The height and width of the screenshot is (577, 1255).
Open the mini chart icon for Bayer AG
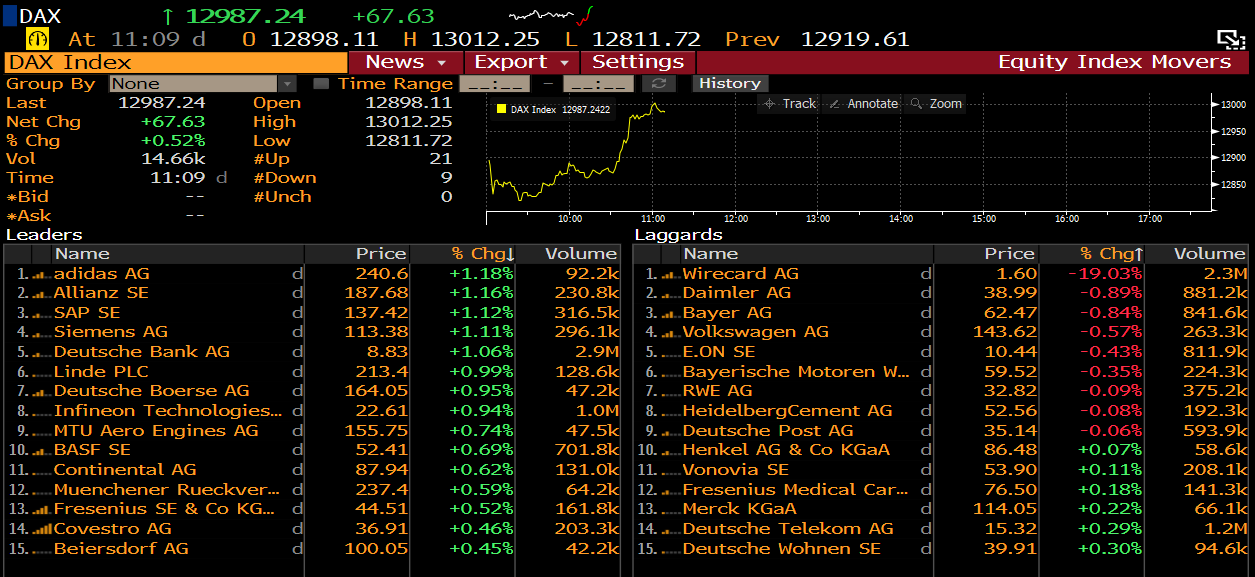pyautogui.click(x=670, y=313)
